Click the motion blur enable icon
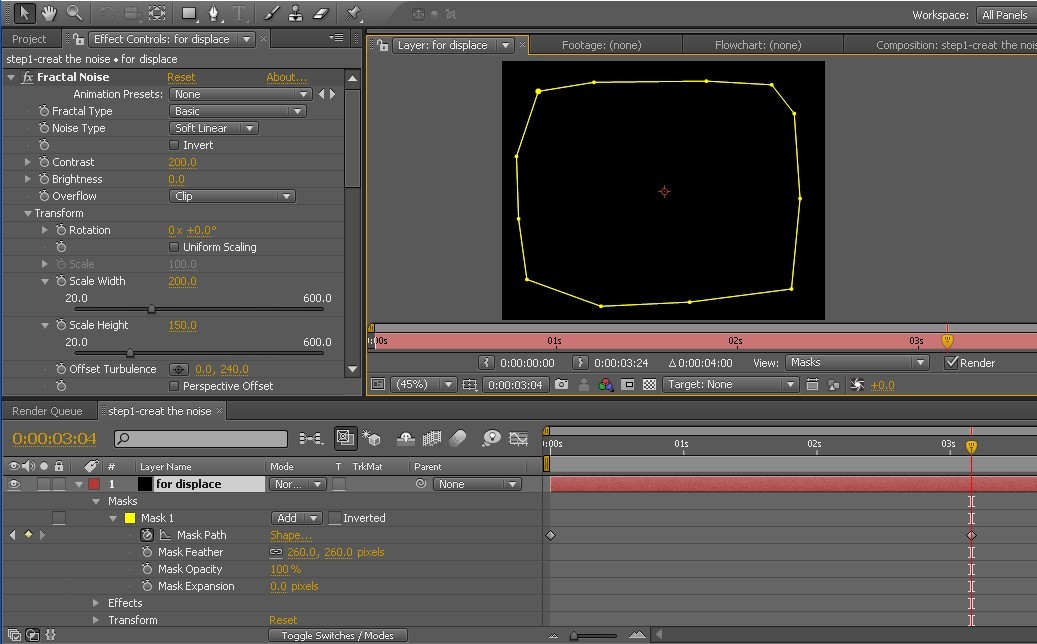This screenshot has width=1037, height=644. (x=458, y=438)
